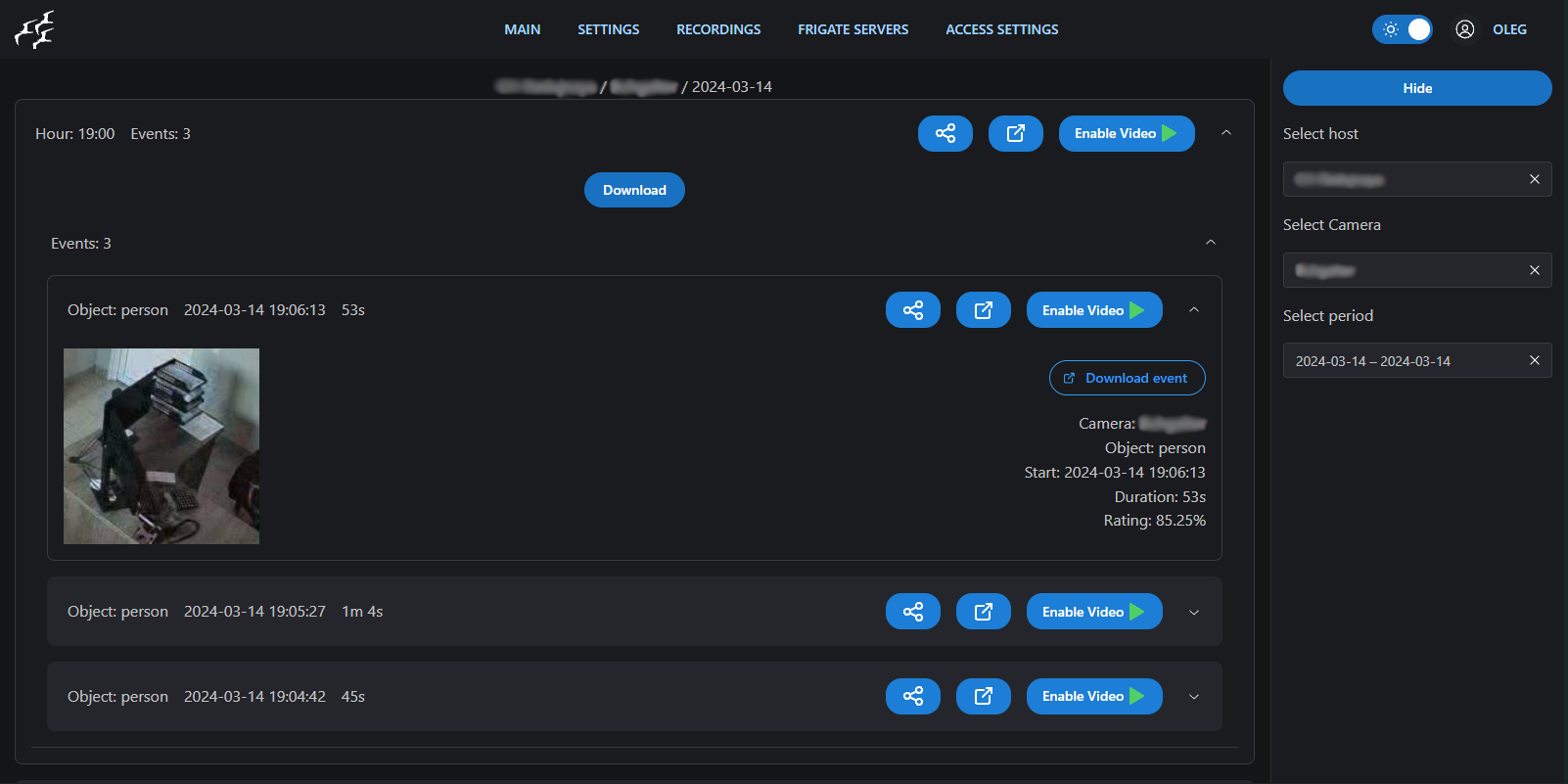Share the 19:06:13 person event

click(912, 310)
